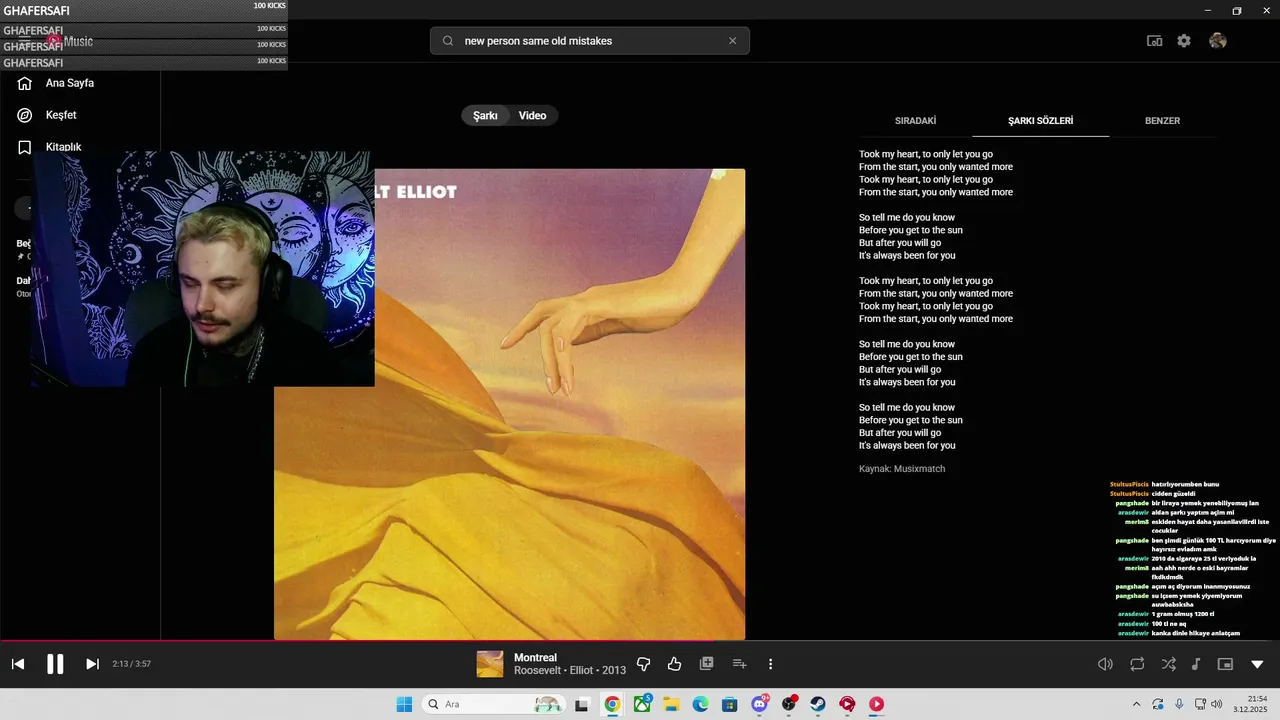Open the three-dot song options menu
Image resolution: width=1280 pixels, height=720 pixels.
point(770,664)
